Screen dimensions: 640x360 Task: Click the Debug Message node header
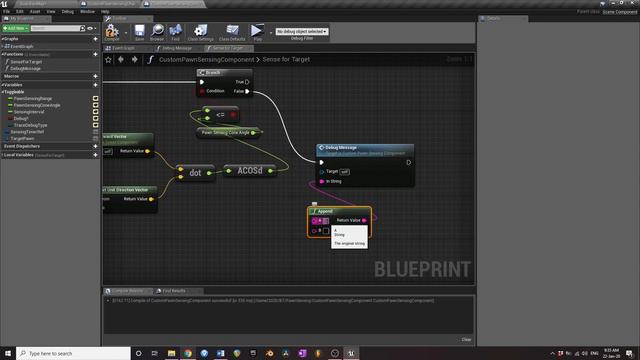pos(365,150)
